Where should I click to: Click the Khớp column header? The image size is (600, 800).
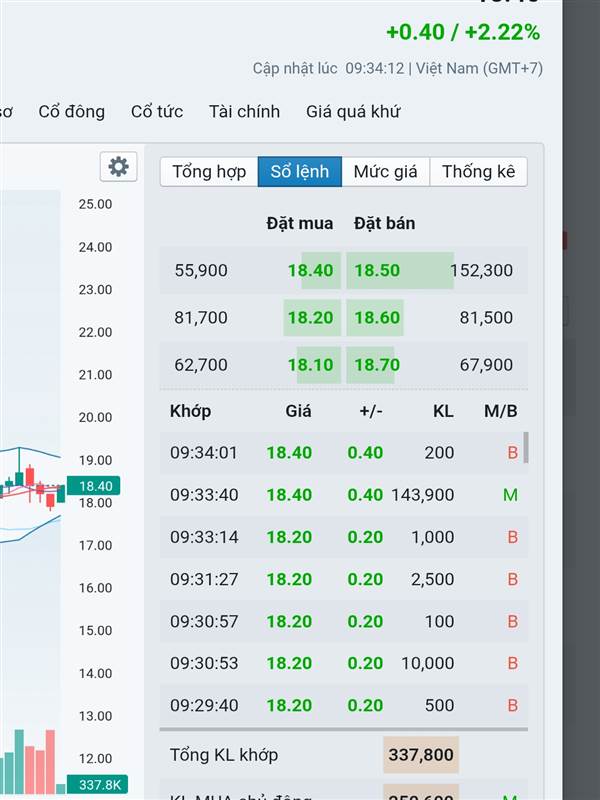click(190, 411)
